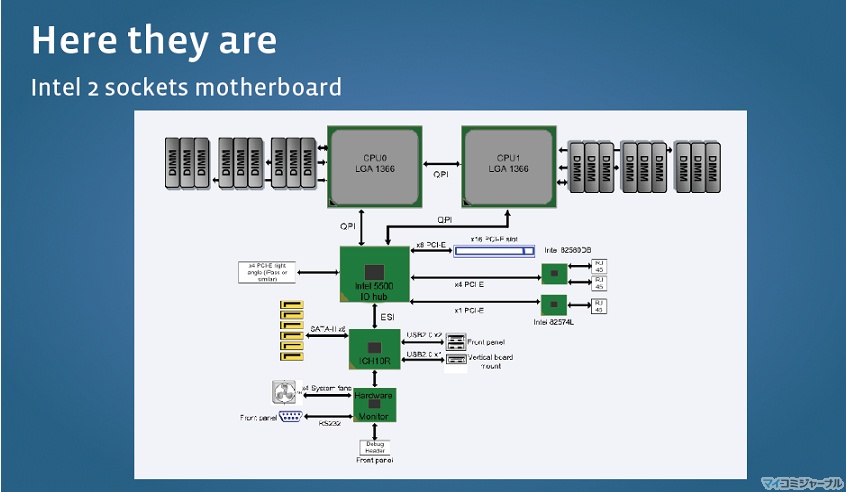The width and height of the screenshot is (846, 492).
Task: Select the ICH10R chip
Action: (374, 349)
